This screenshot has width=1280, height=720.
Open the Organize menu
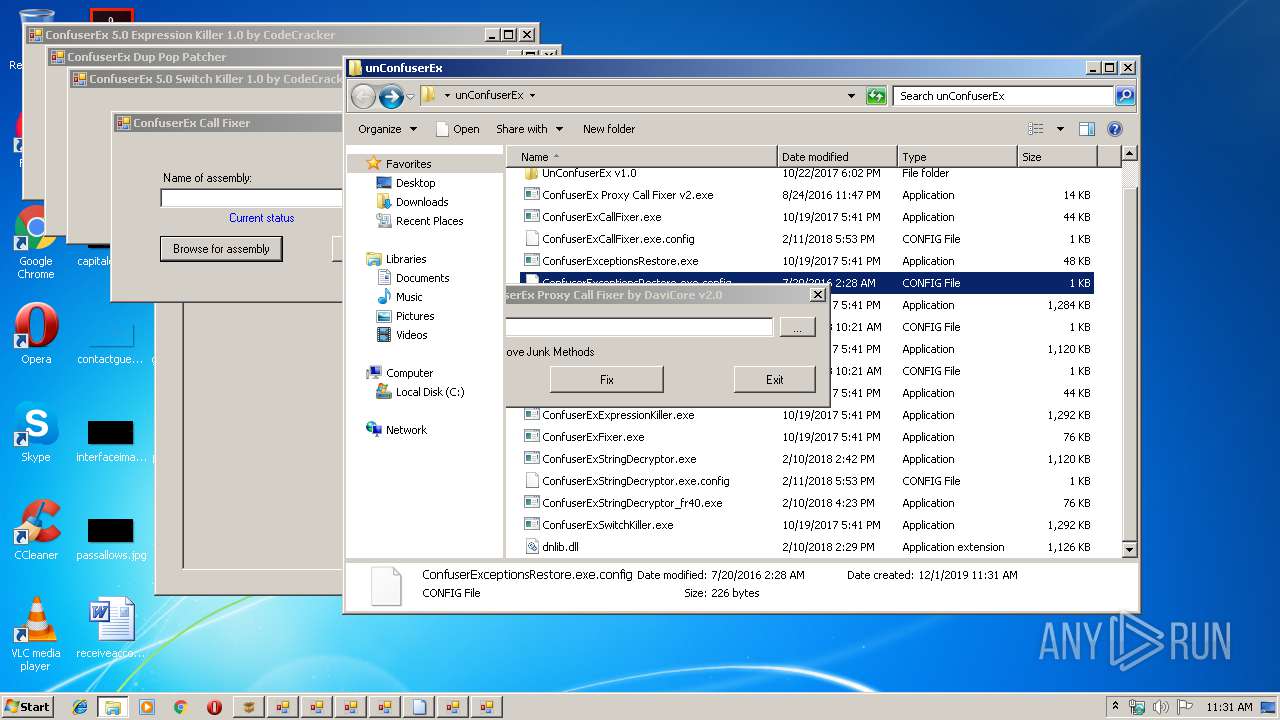click(386, 129)
